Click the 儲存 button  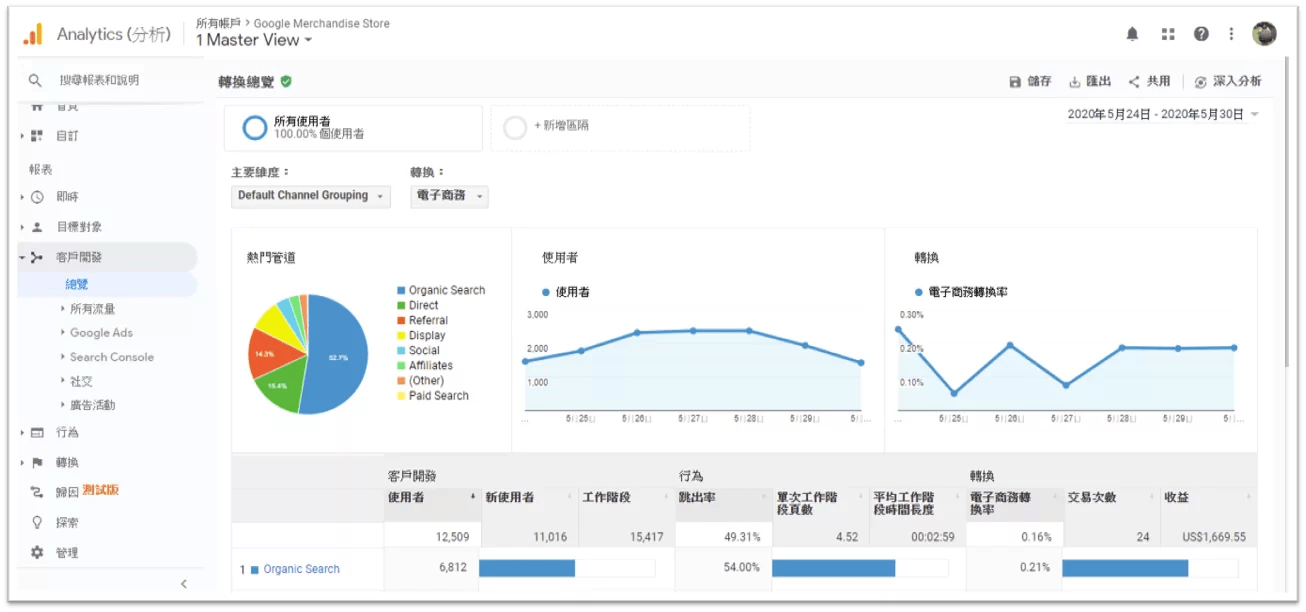click(x=1030, y=82)
